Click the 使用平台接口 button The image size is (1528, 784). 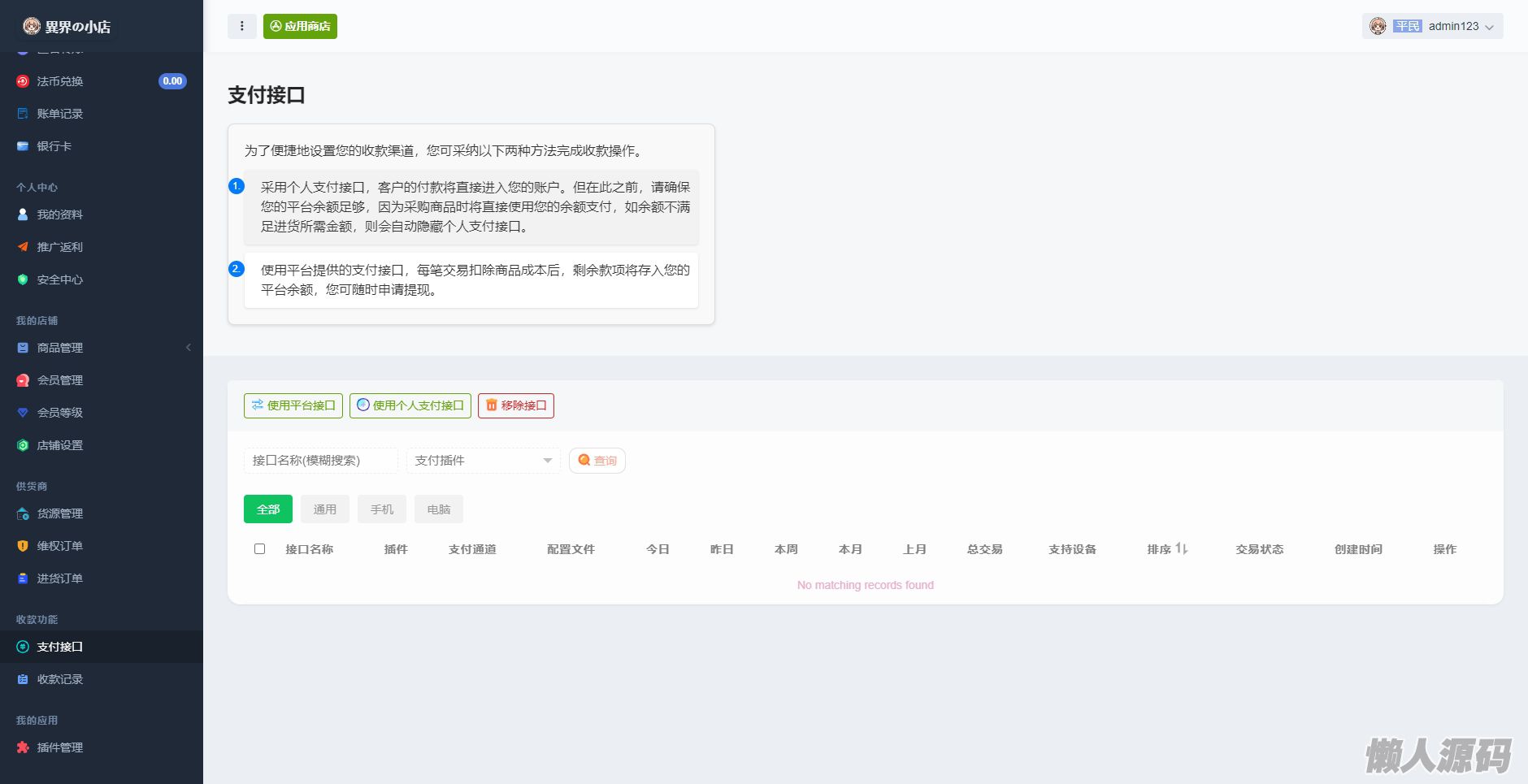(x=293, y=405)
